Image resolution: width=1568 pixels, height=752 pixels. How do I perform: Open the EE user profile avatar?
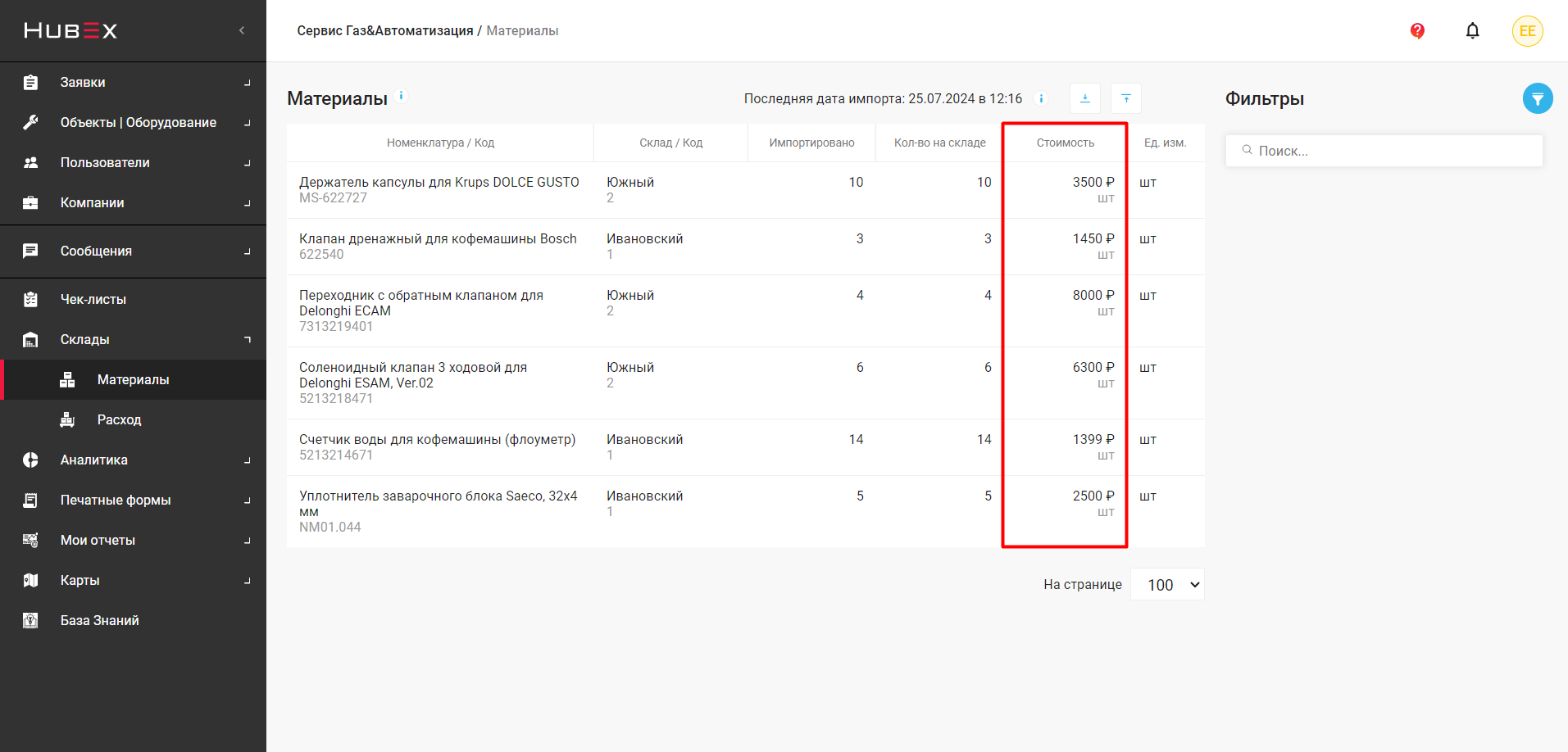[x=1527, y=31]
